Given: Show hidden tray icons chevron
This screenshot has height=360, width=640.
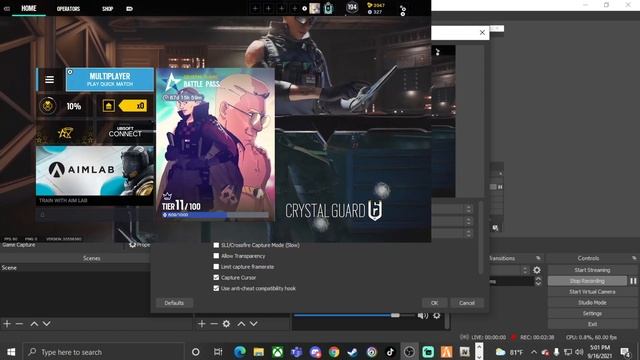Looking at the screenshot, I should (534, 352).
